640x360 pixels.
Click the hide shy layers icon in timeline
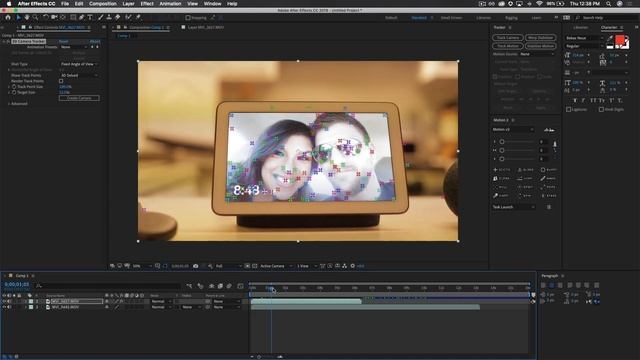click(211, 286)
